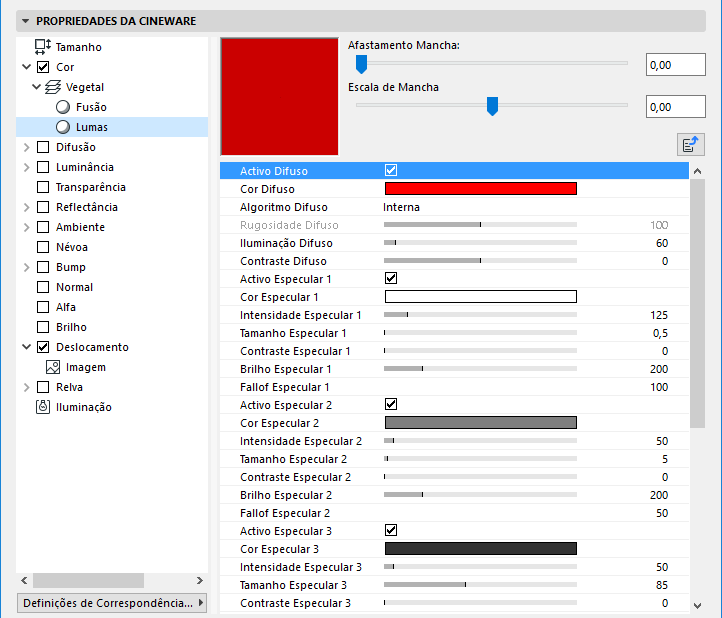722x618 pixels.
Task: Click the Escala de Mancha slider handle
Action: click(492, 106)
